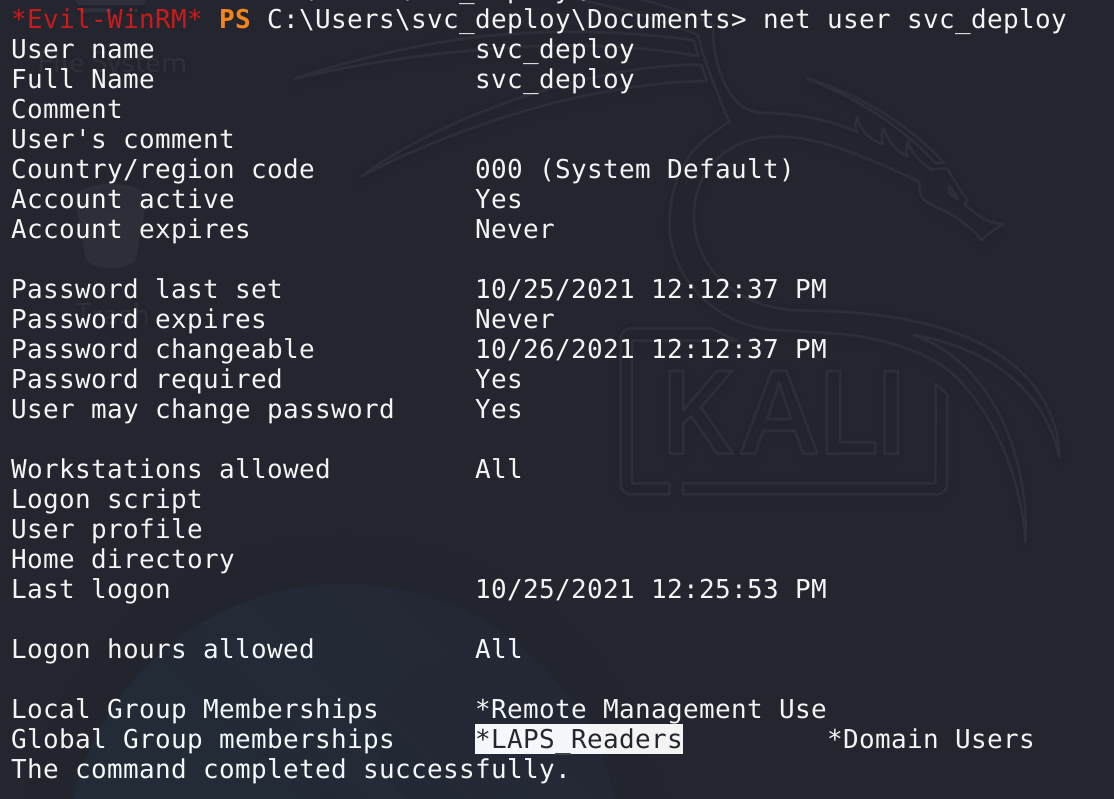Screen dimensions: 1114x799
Task: Click the Last logon timestamp value
Action: [x=651, y=590]
